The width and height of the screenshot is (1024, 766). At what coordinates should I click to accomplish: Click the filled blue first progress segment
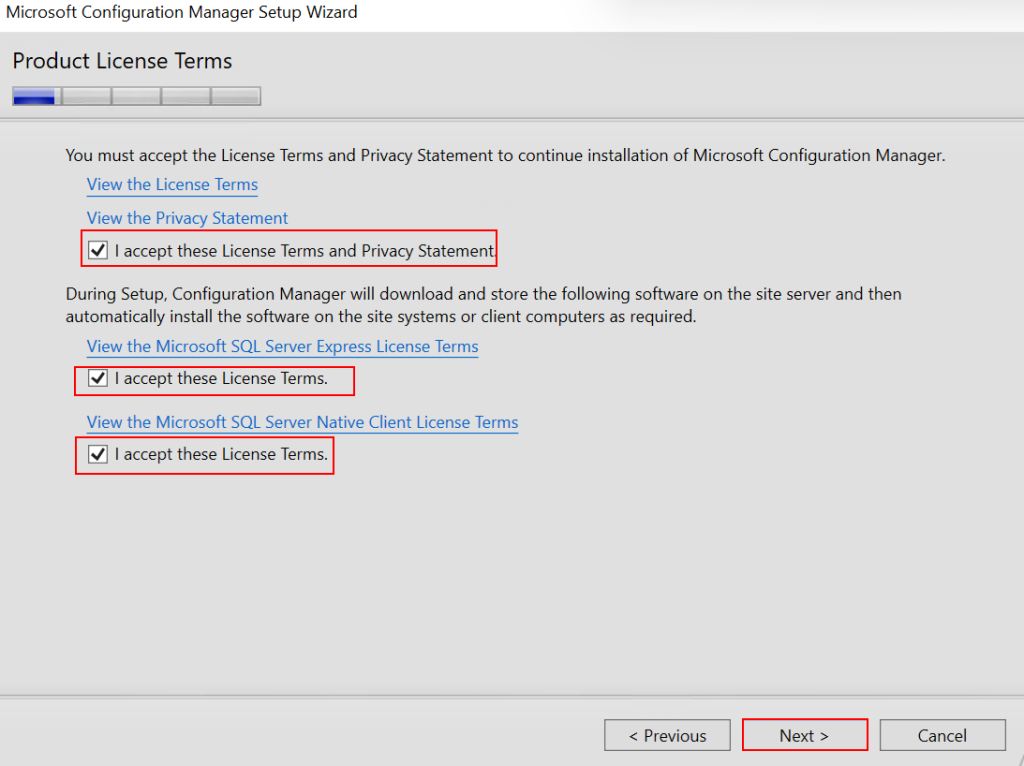(36, 97)
